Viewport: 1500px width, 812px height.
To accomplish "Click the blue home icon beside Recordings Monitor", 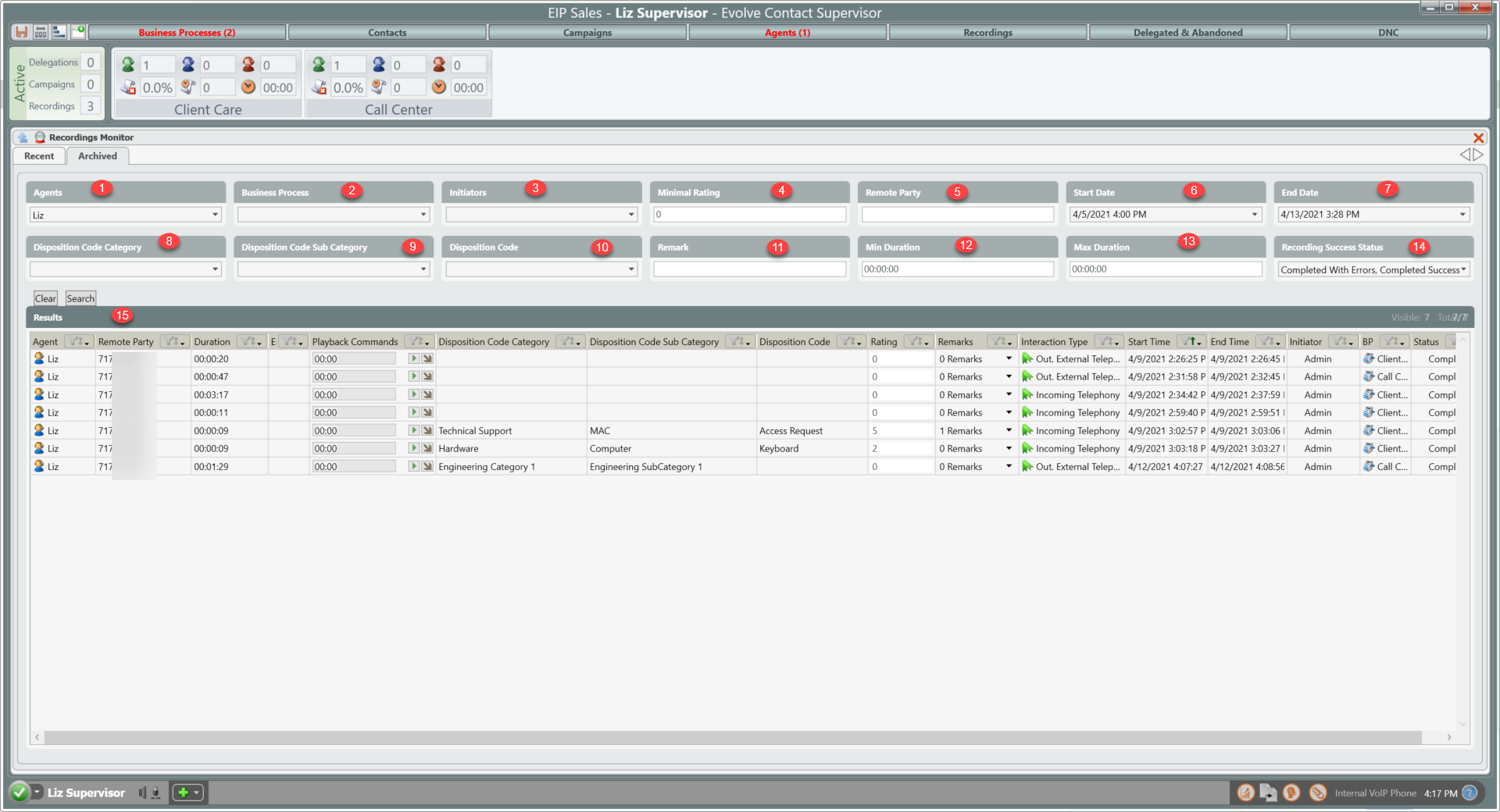I will 23,137.
